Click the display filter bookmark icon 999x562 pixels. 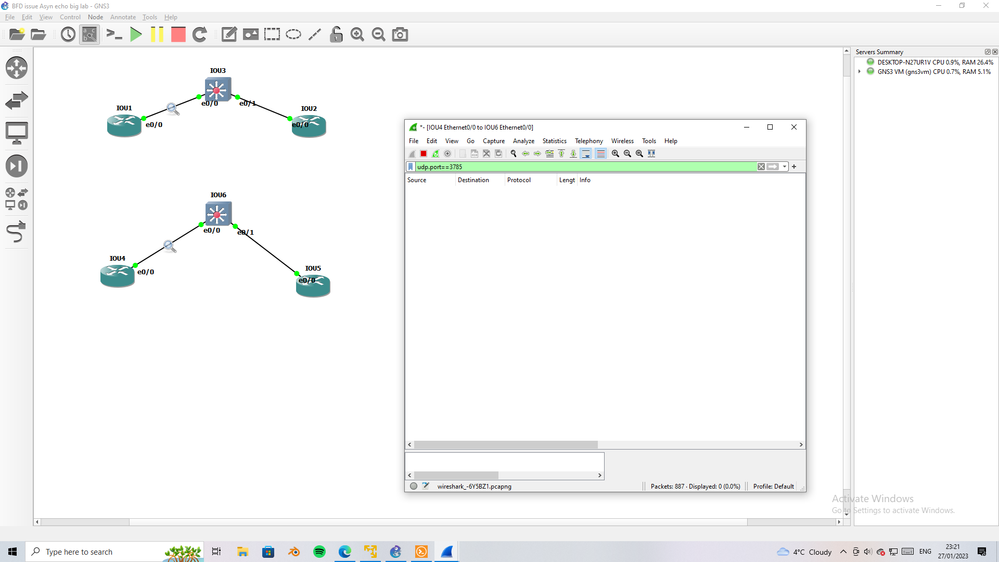410,166
